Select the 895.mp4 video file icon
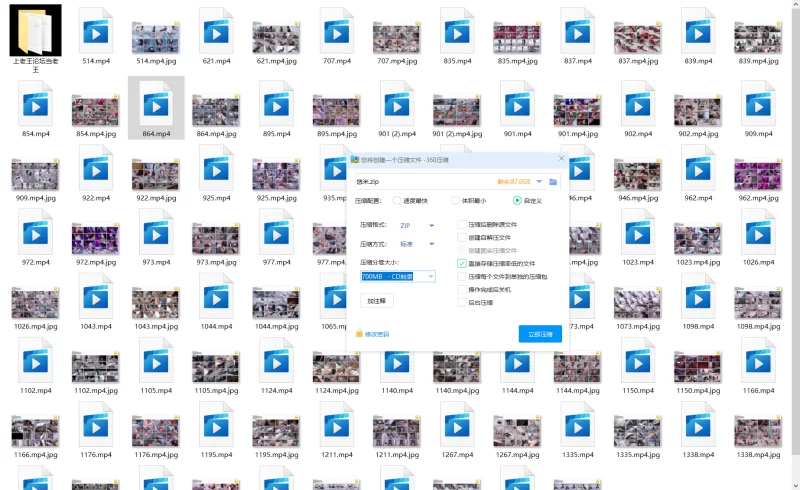800x490 pixels. [277, 104]
